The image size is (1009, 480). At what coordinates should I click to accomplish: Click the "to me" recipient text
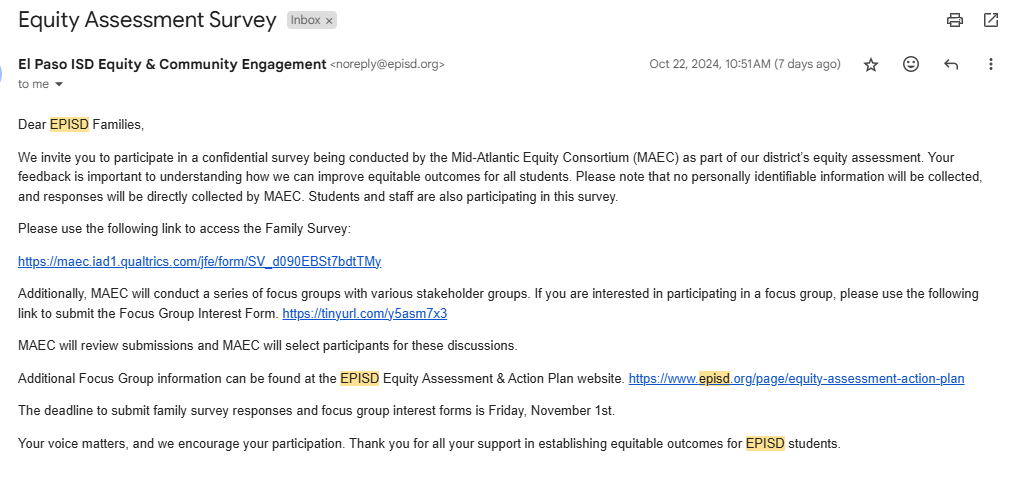coord(33,84)
